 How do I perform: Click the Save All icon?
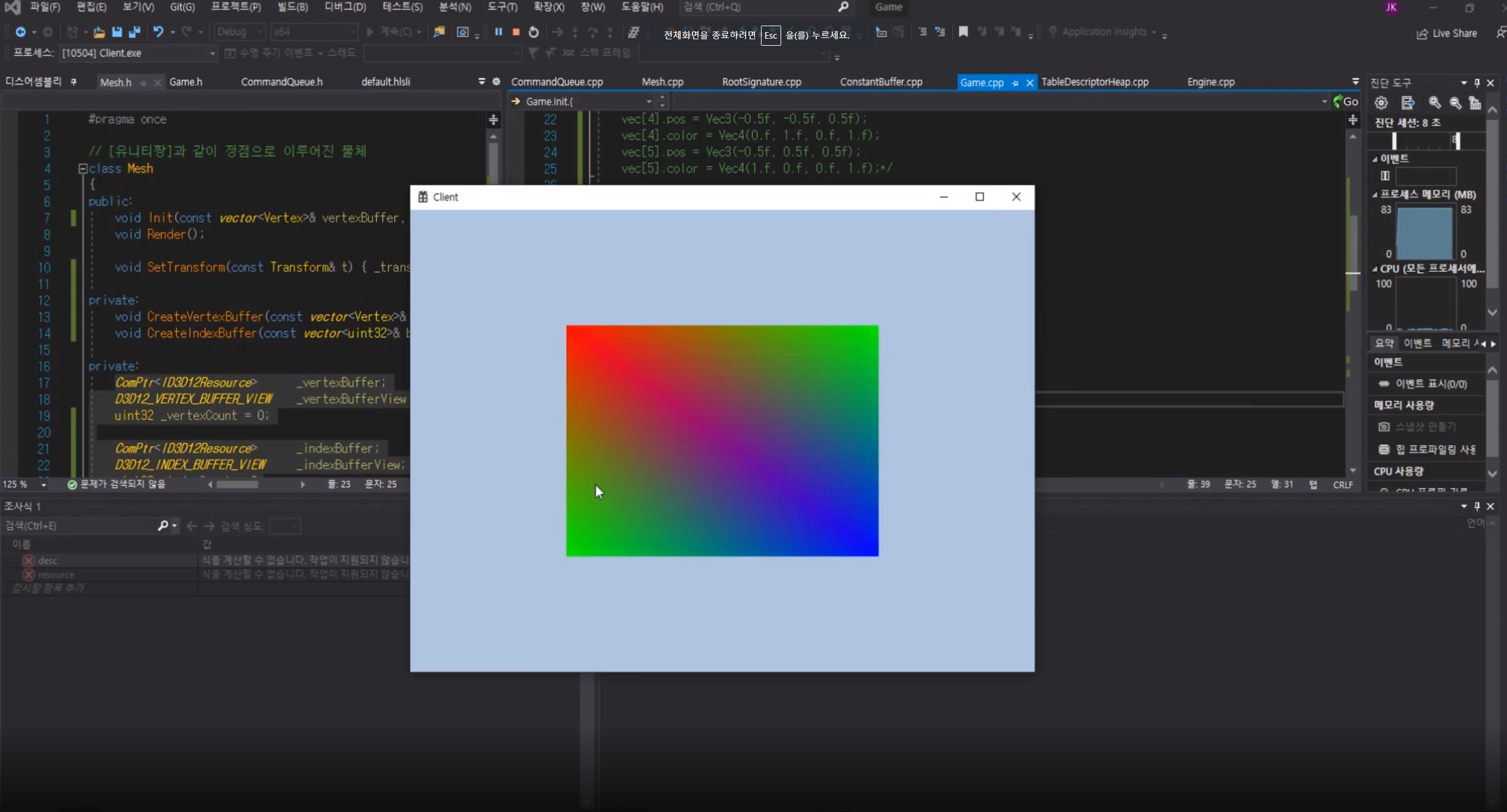click(x=135, y=32)
